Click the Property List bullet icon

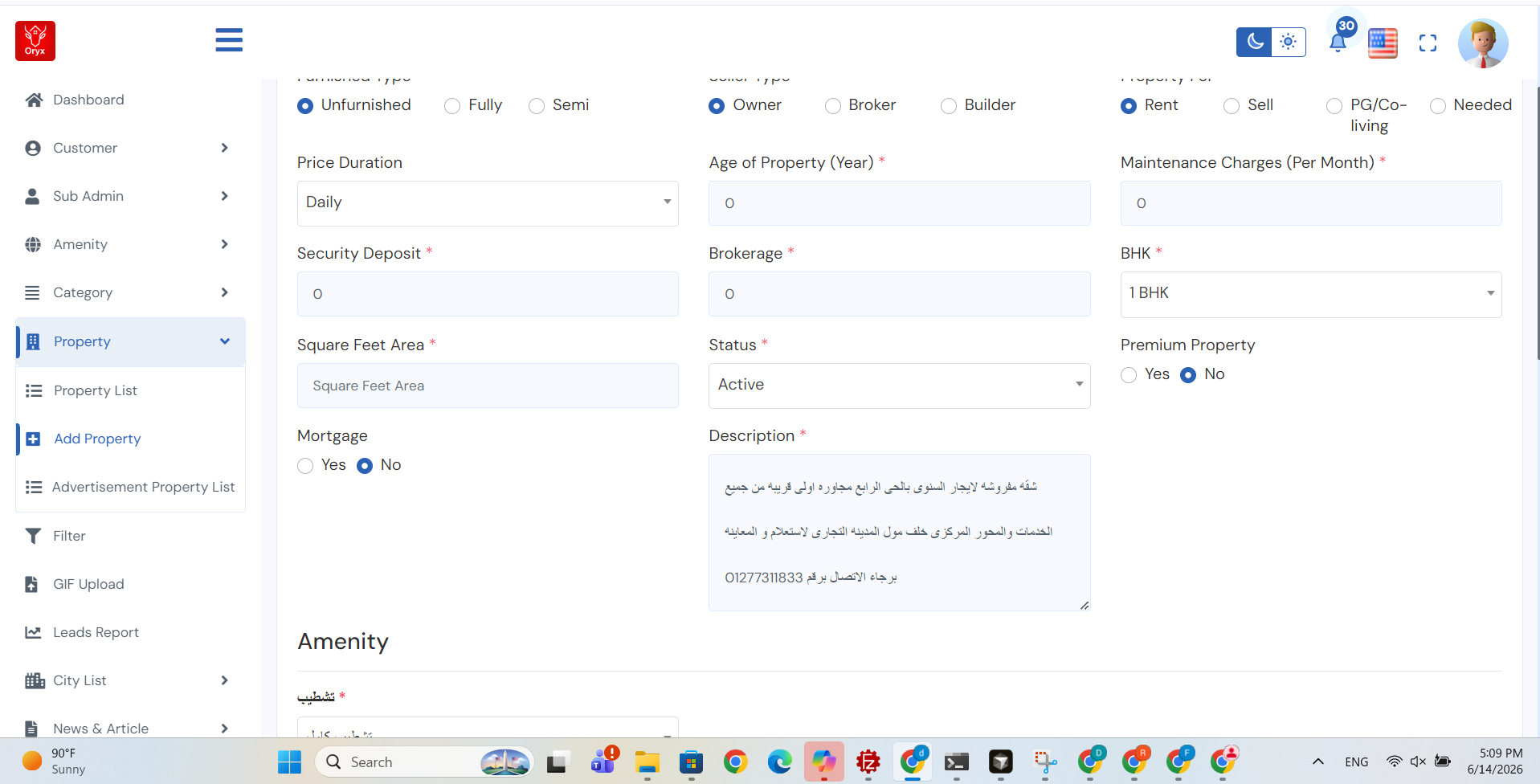[x=34, y=390]
